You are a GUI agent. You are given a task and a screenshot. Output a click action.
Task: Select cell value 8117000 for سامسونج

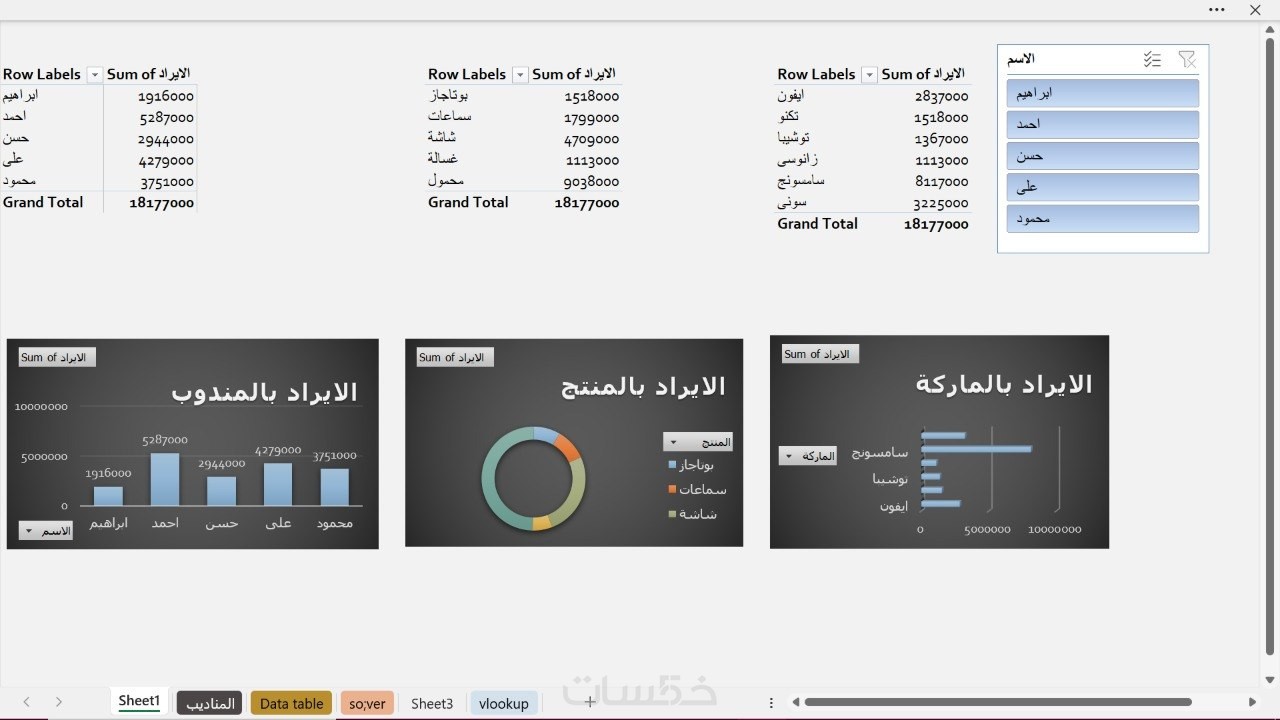point(940,181)
